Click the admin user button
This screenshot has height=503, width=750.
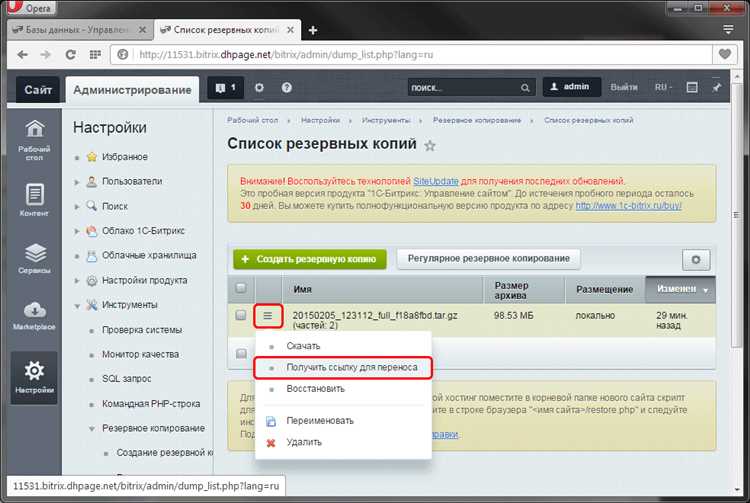571,87
